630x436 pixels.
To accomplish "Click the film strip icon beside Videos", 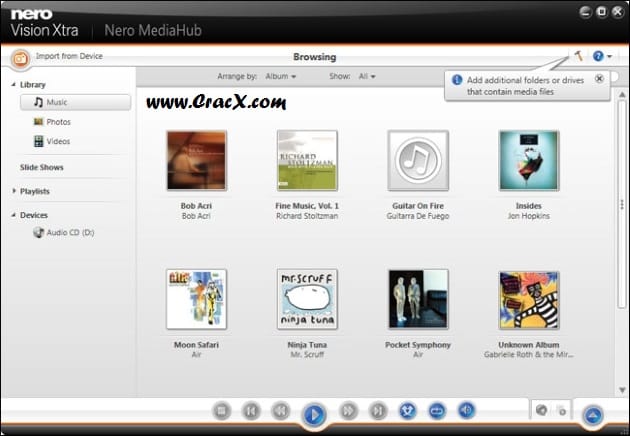I will point(39,141).
